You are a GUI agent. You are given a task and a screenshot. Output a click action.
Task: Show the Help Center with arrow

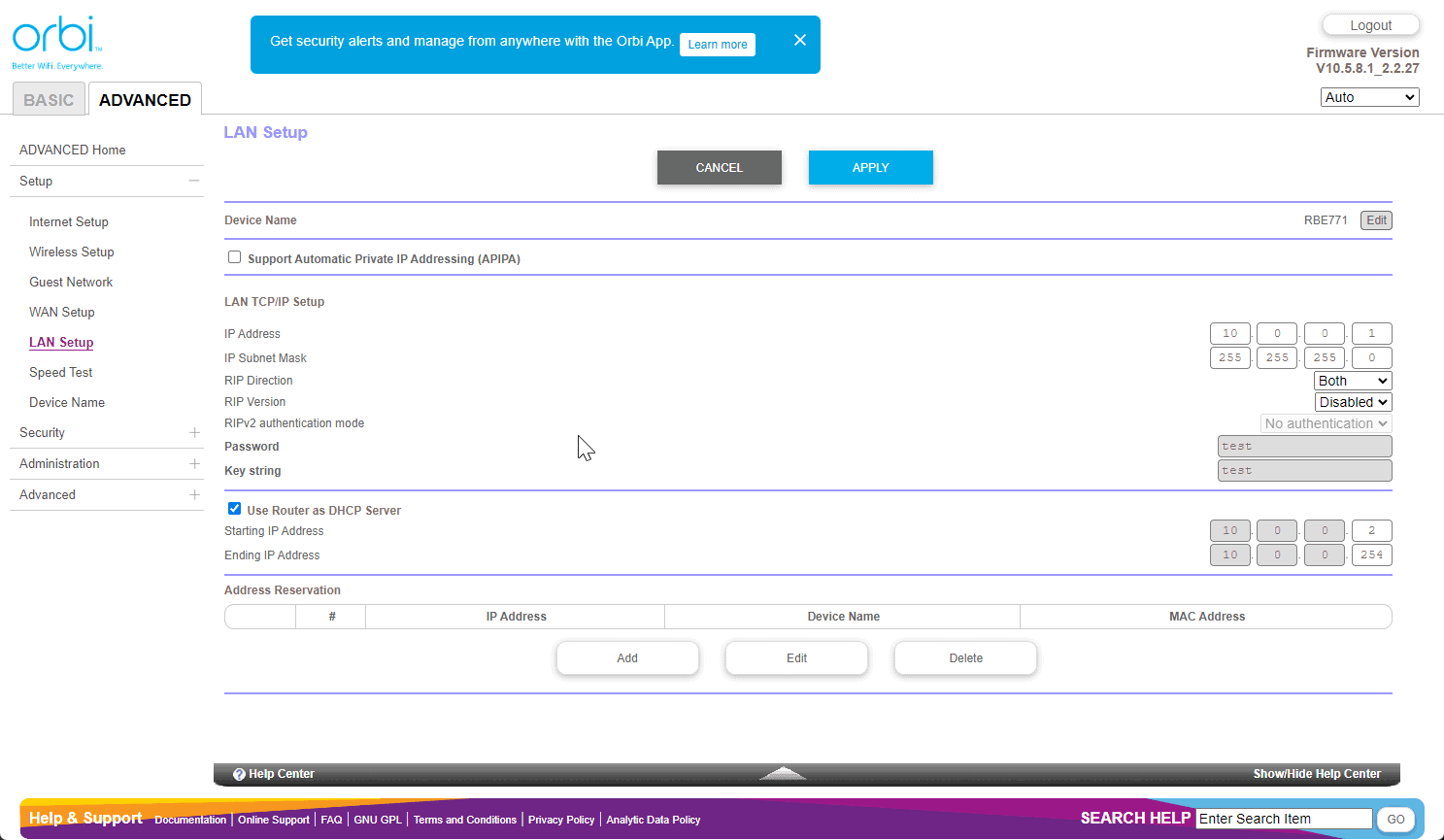click(x=782, y=774)
